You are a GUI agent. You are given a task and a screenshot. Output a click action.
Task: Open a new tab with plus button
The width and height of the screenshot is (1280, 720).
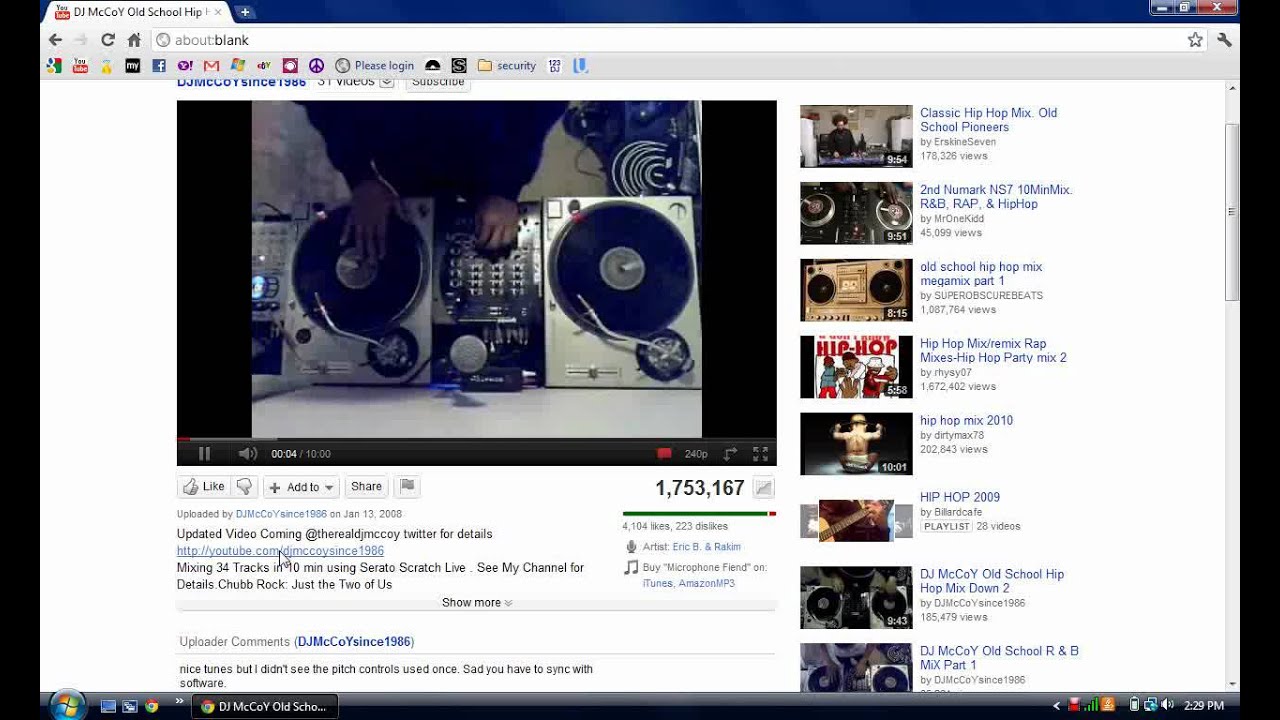245,12
